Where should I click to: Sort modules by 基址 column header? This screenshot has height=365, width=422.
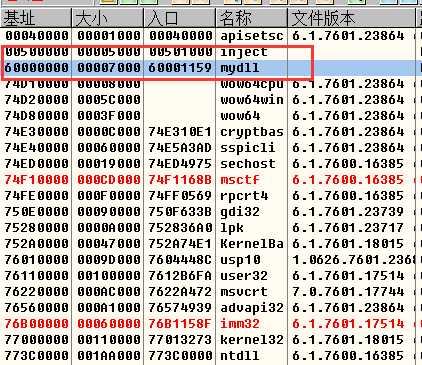click(x=36, y=18)
